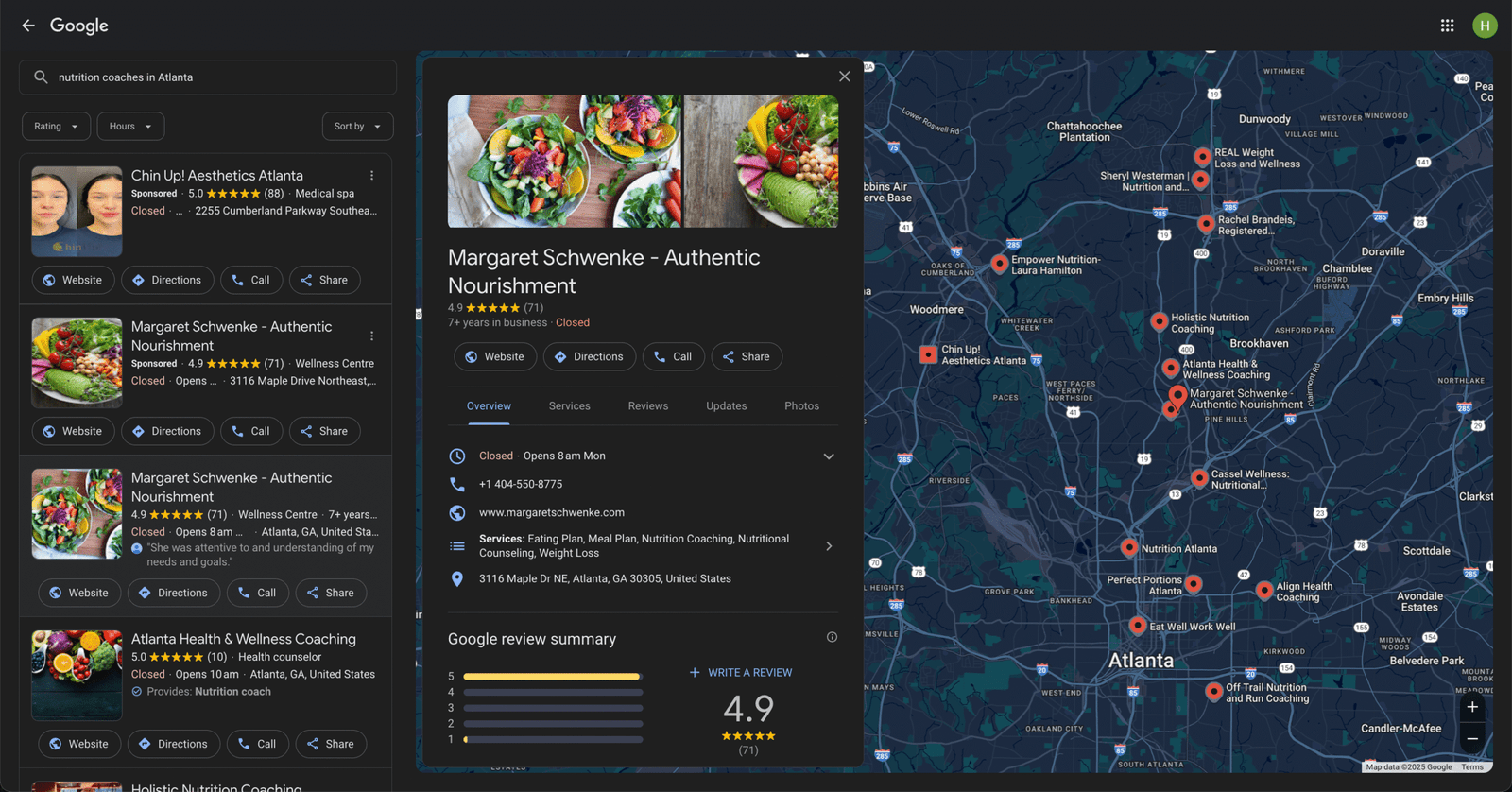Open the map Terms link
Viewport: 1512px width, 792px height.
(x=1472, y=767)
